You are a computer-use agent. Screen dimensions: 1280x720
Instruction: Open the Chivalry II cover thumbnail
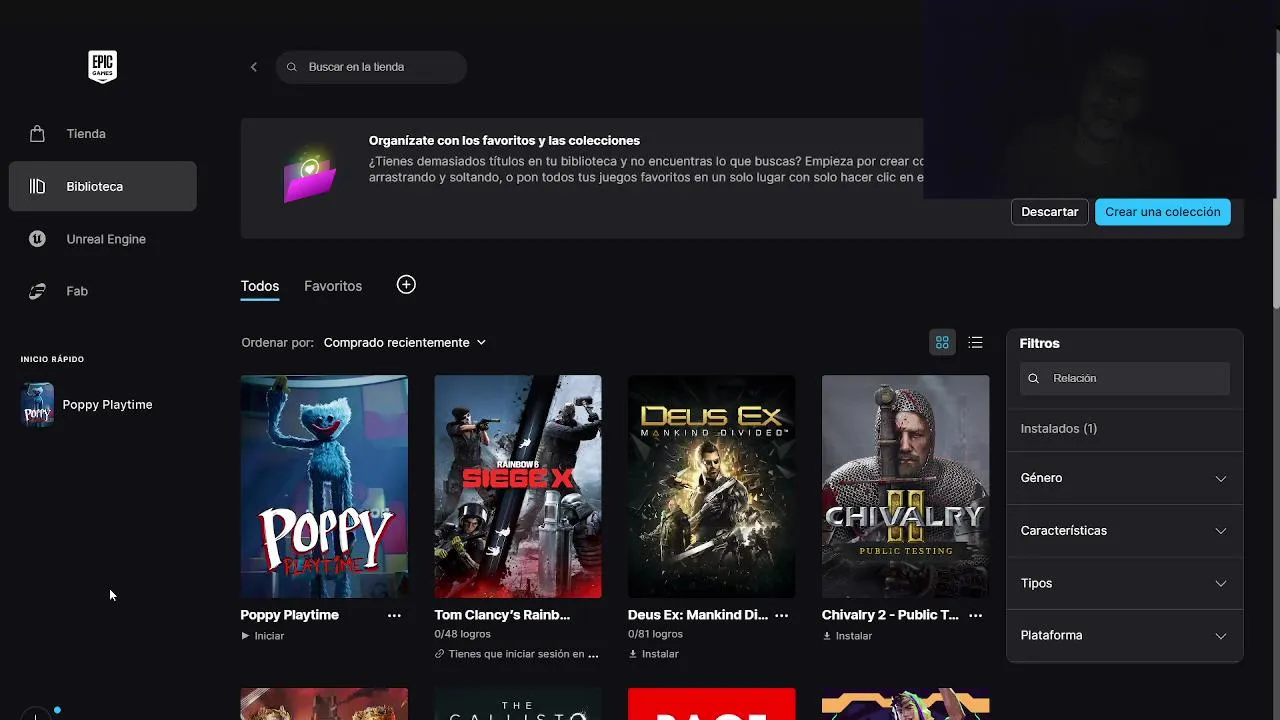click(905, 487)
